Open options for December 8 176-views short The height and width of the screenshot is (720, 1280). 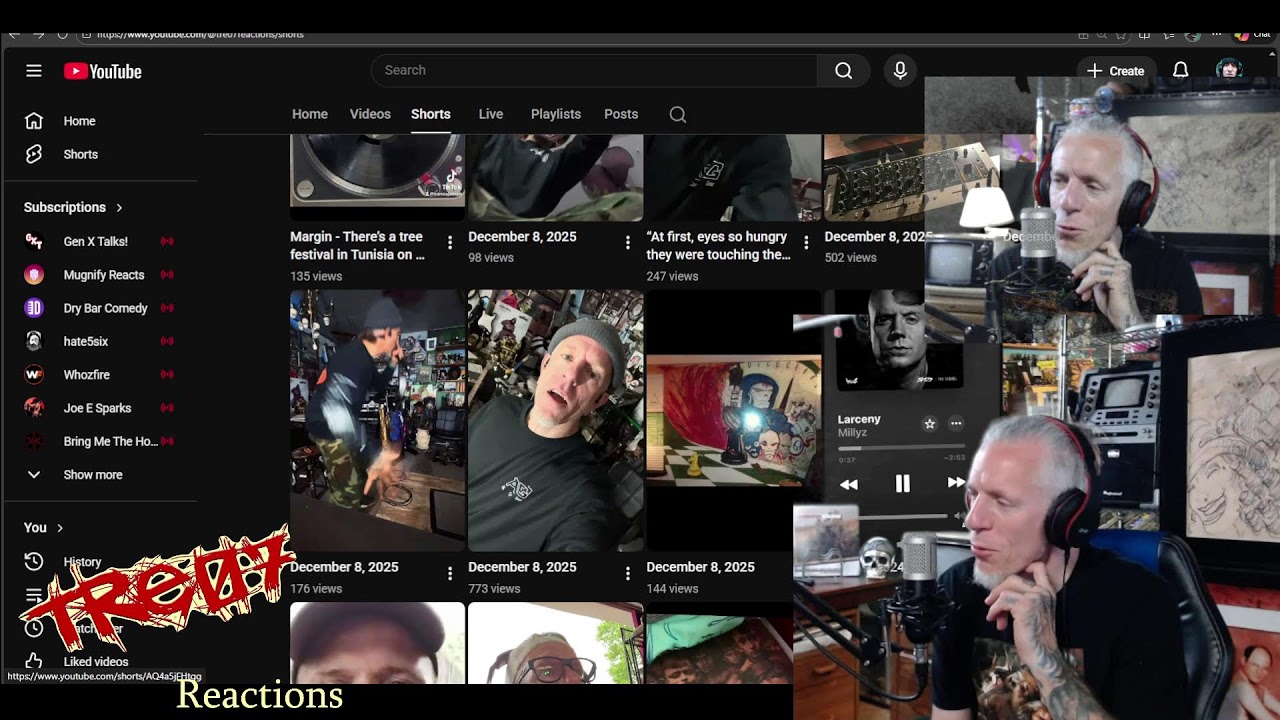[450, 573]
